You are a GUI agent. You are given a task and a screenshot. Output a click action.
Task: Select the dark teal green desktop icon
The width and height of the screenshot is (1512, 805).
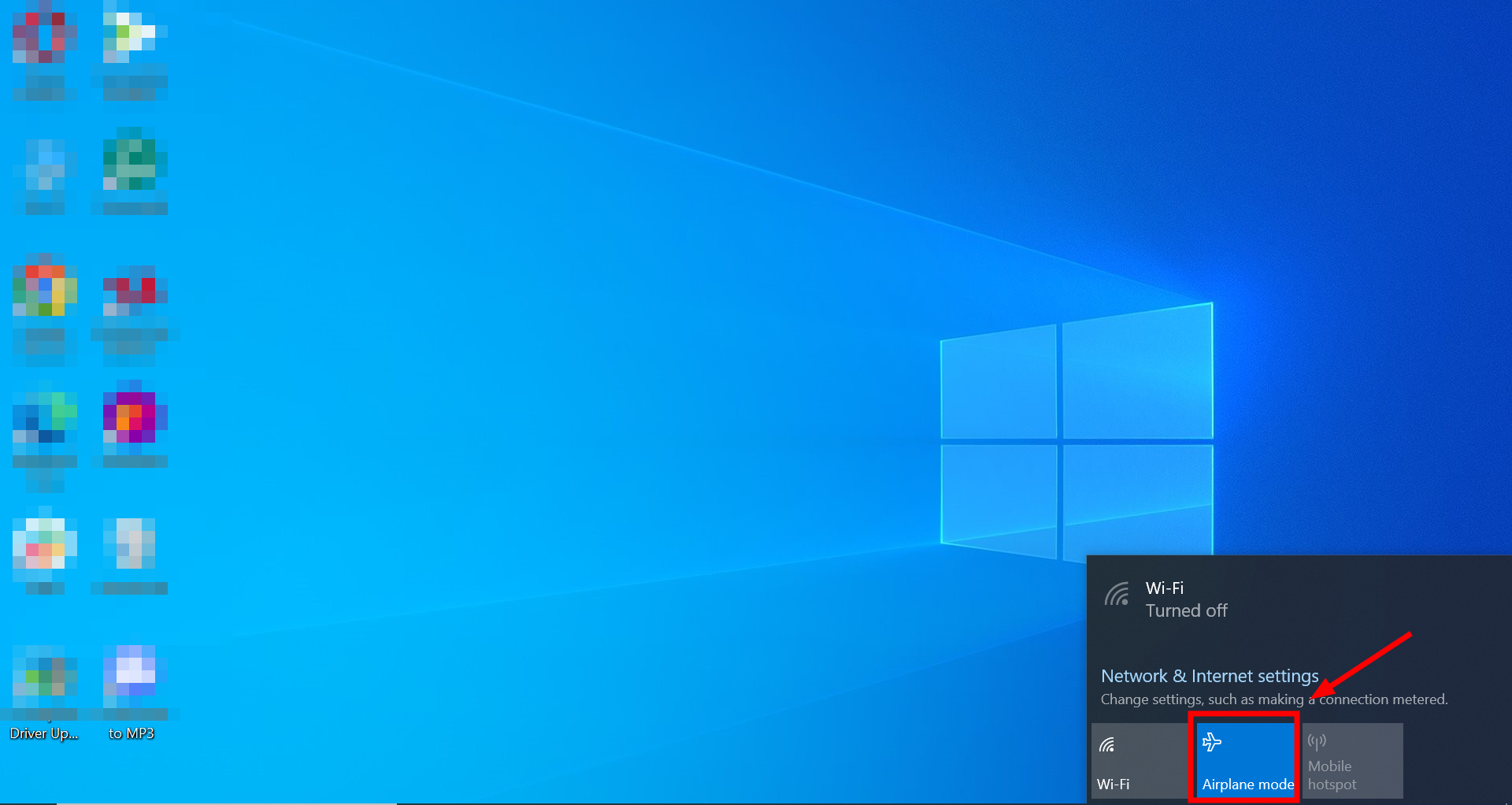tap(131, 165)
